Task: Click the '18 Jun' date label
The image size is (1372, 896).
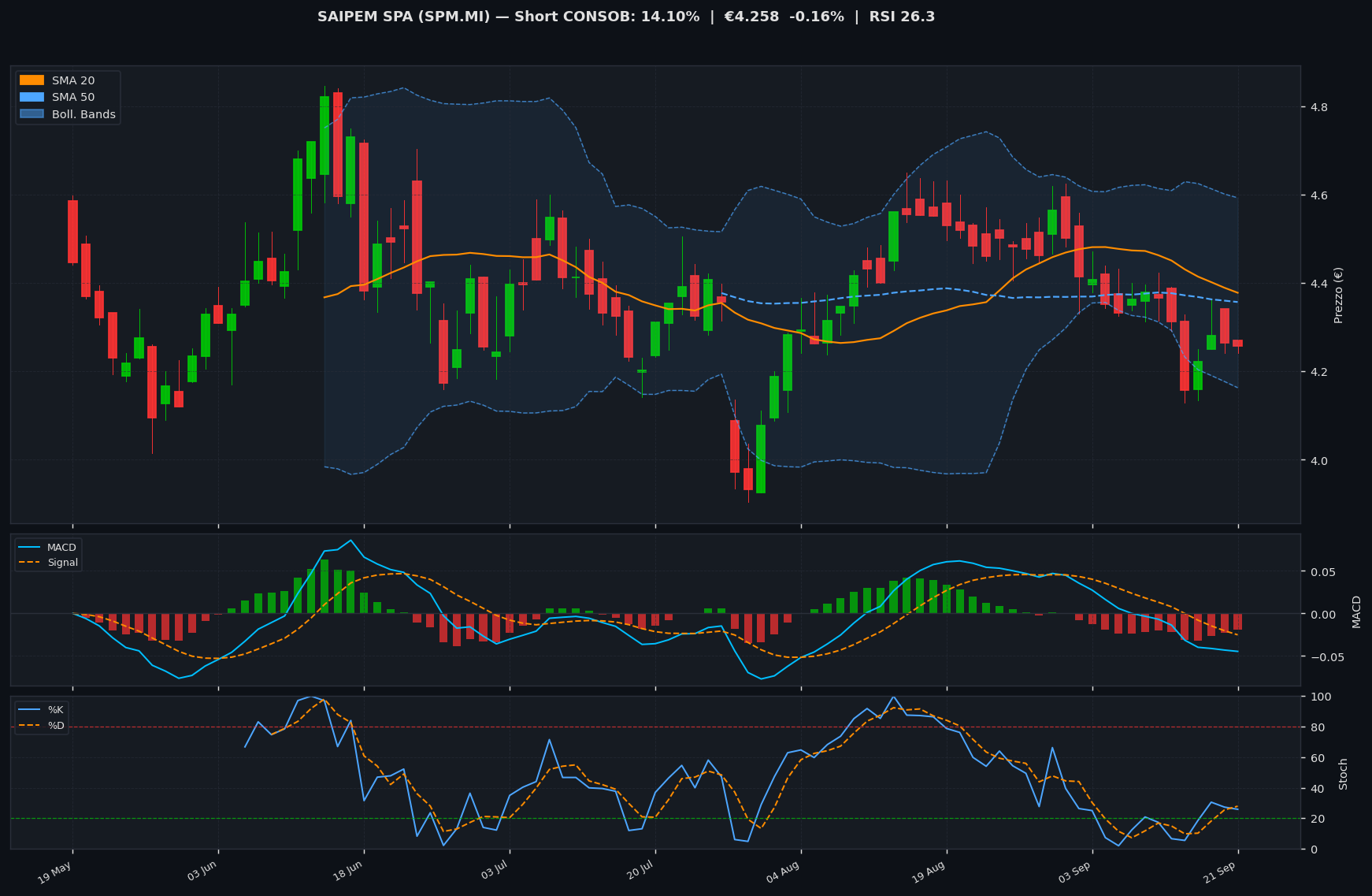Action: click(x=347, y=873)
